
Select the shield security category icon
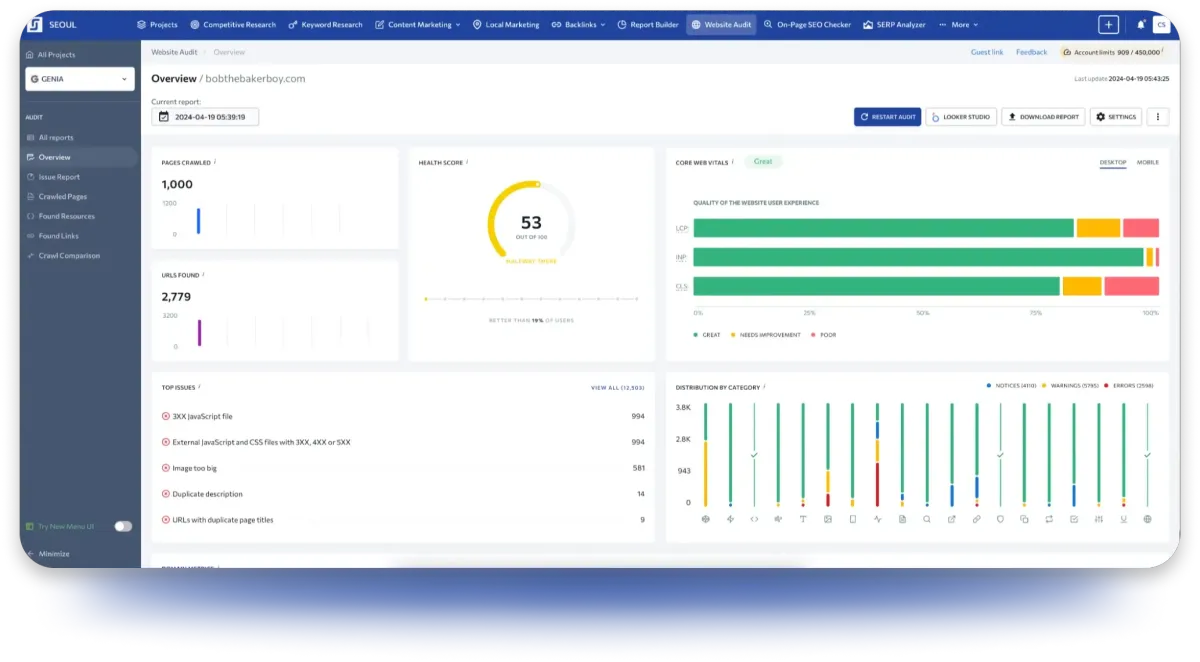tap(1000, 520)
